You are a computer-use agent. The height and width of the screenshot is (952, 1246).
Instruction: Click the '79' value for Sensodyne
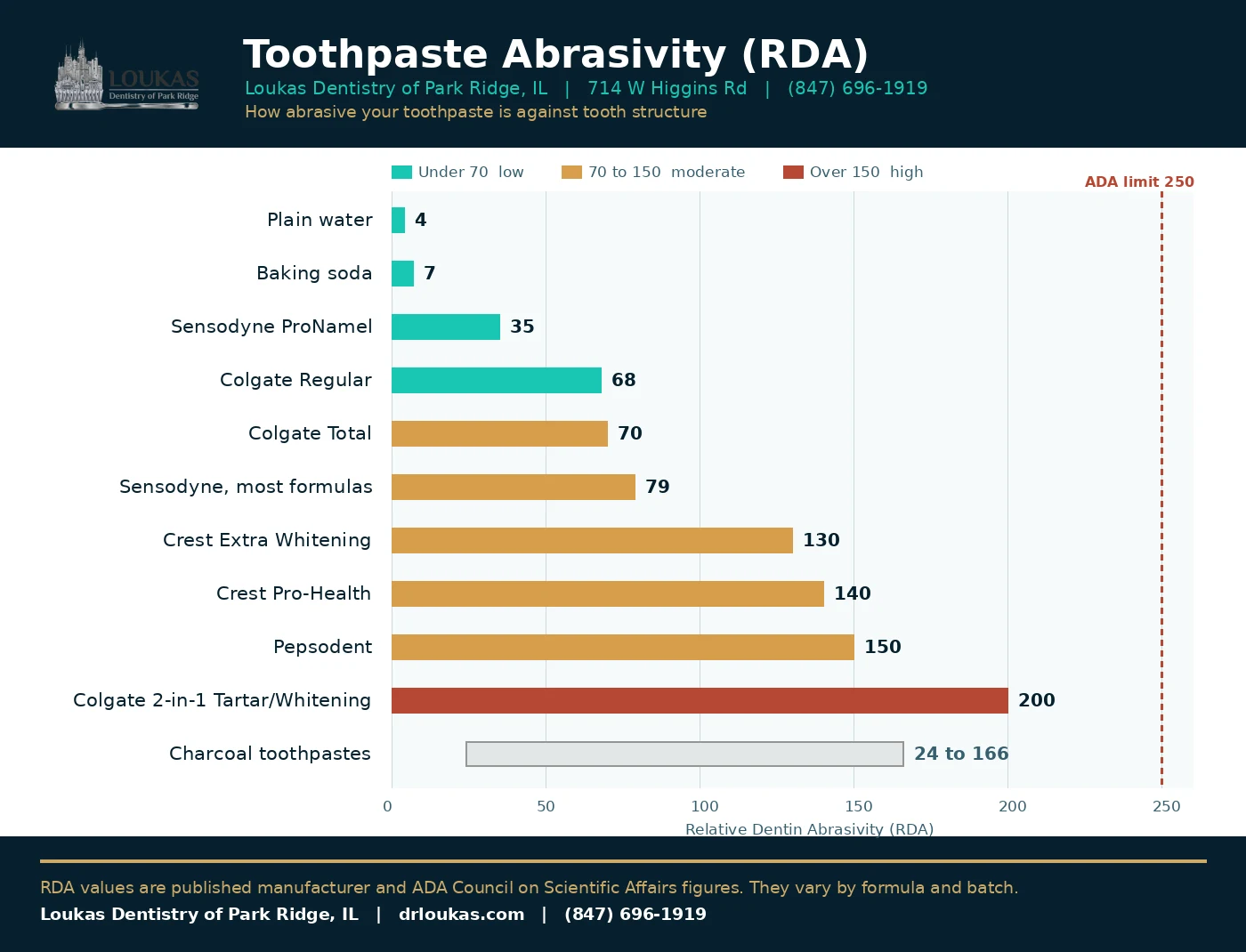658,487
